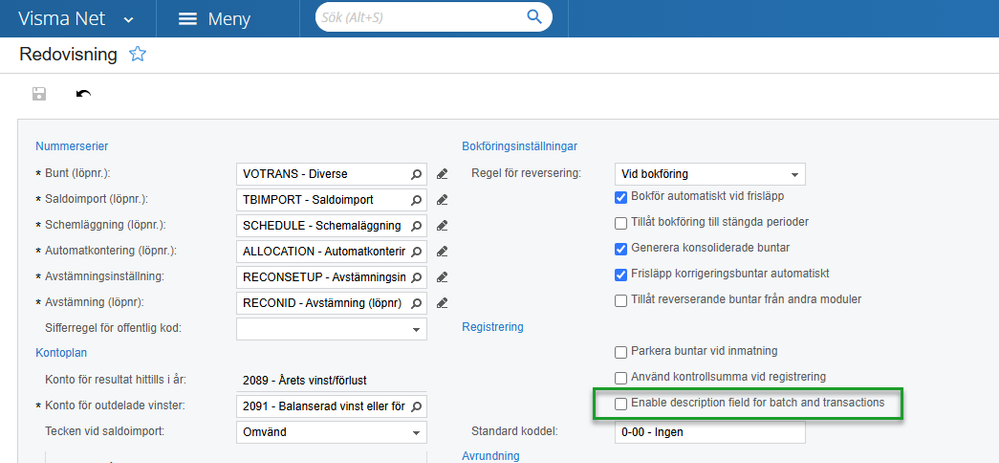Image resolution: width=999 pixels, height=463 pixels.
Task: Check Tillåt bokföring till stängda perioder
Action: click(621, 223)
